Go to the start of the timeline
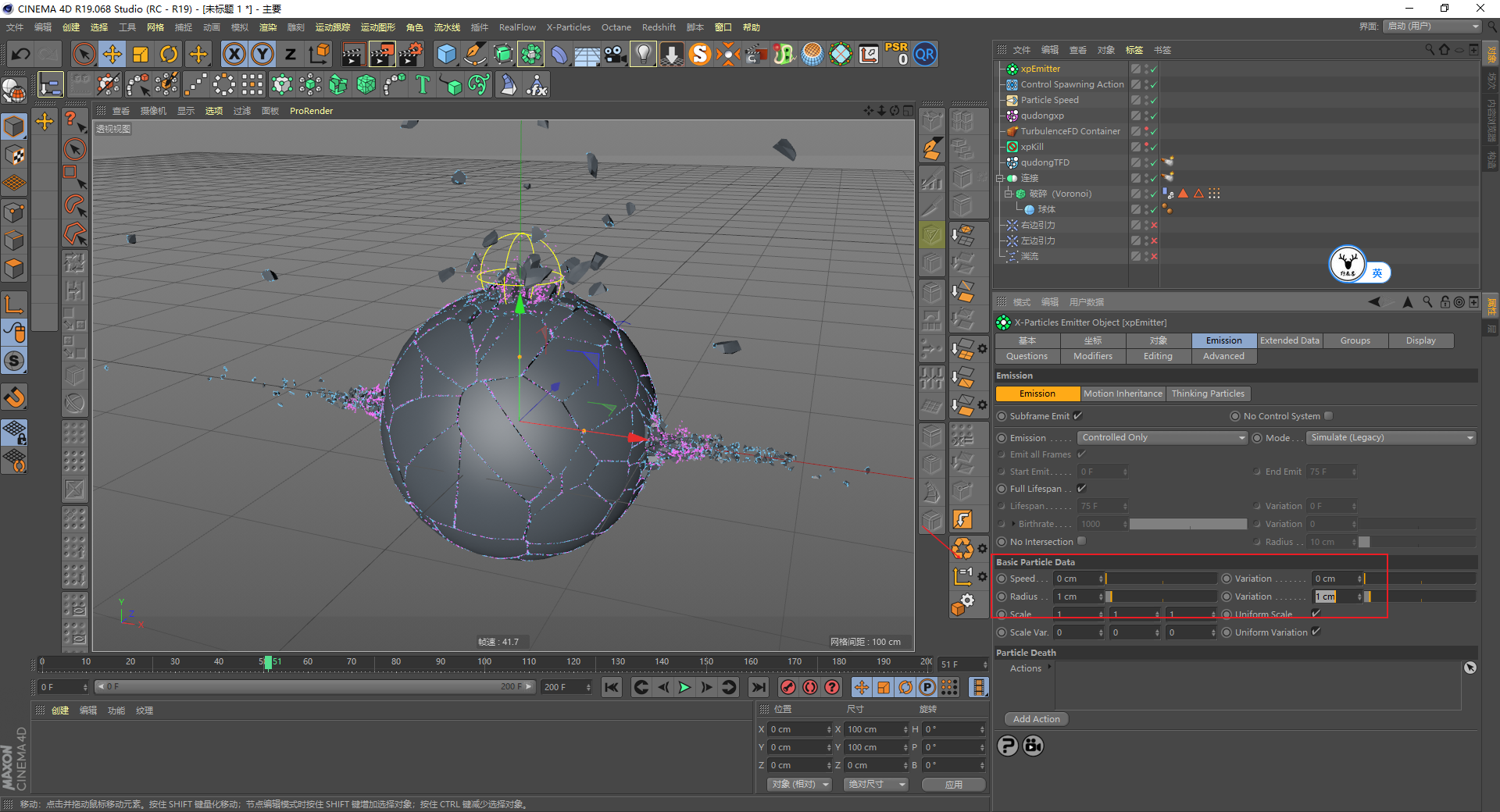 click(x=612, y=687)
